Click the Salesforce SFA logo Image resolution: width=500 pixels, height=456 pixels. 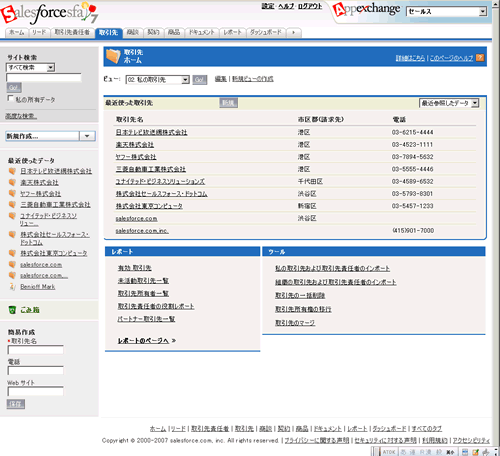coord(49,14)
